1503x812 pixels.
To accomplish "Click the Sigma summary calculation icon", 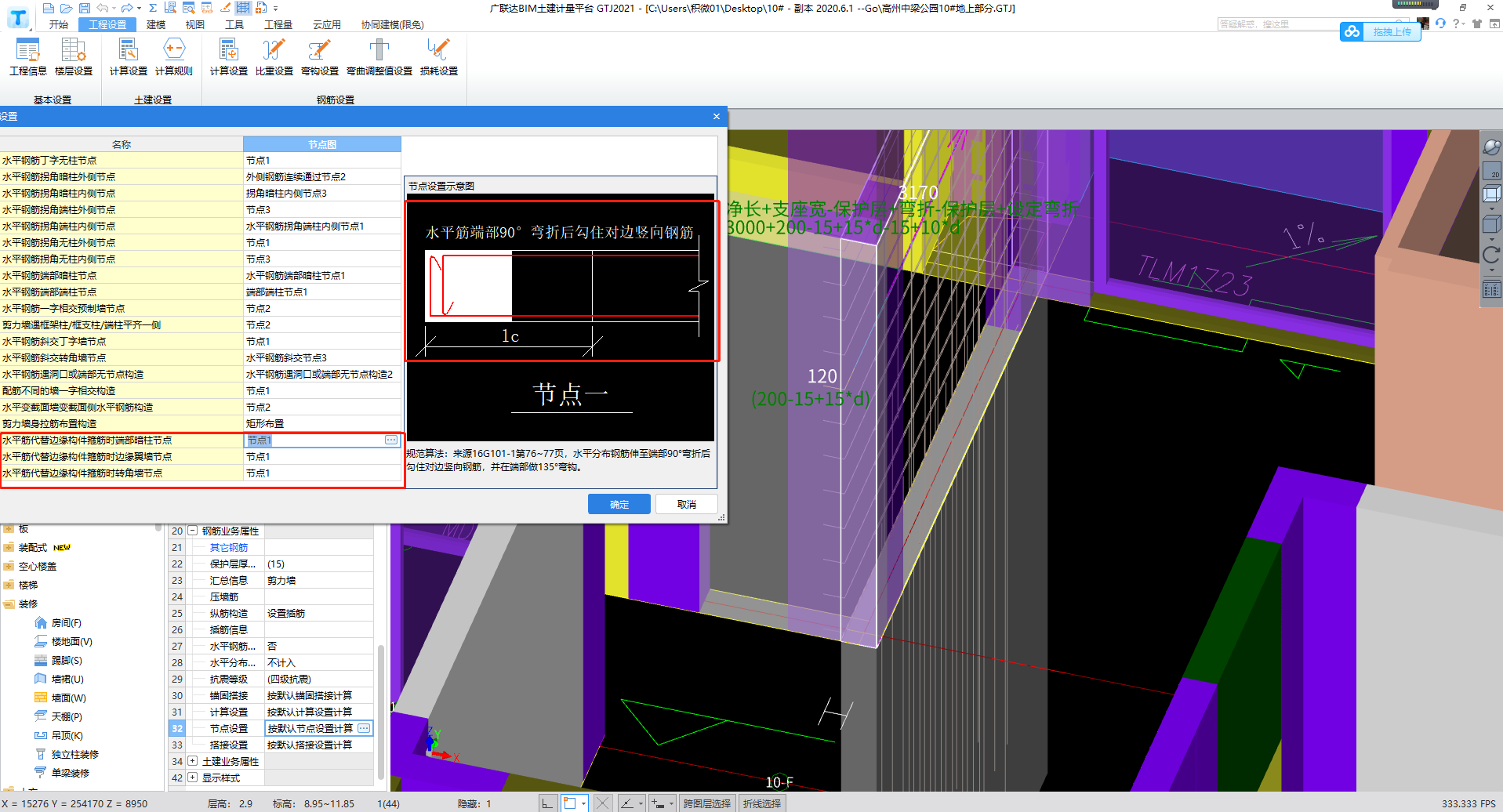I will [x=152, y=8].
